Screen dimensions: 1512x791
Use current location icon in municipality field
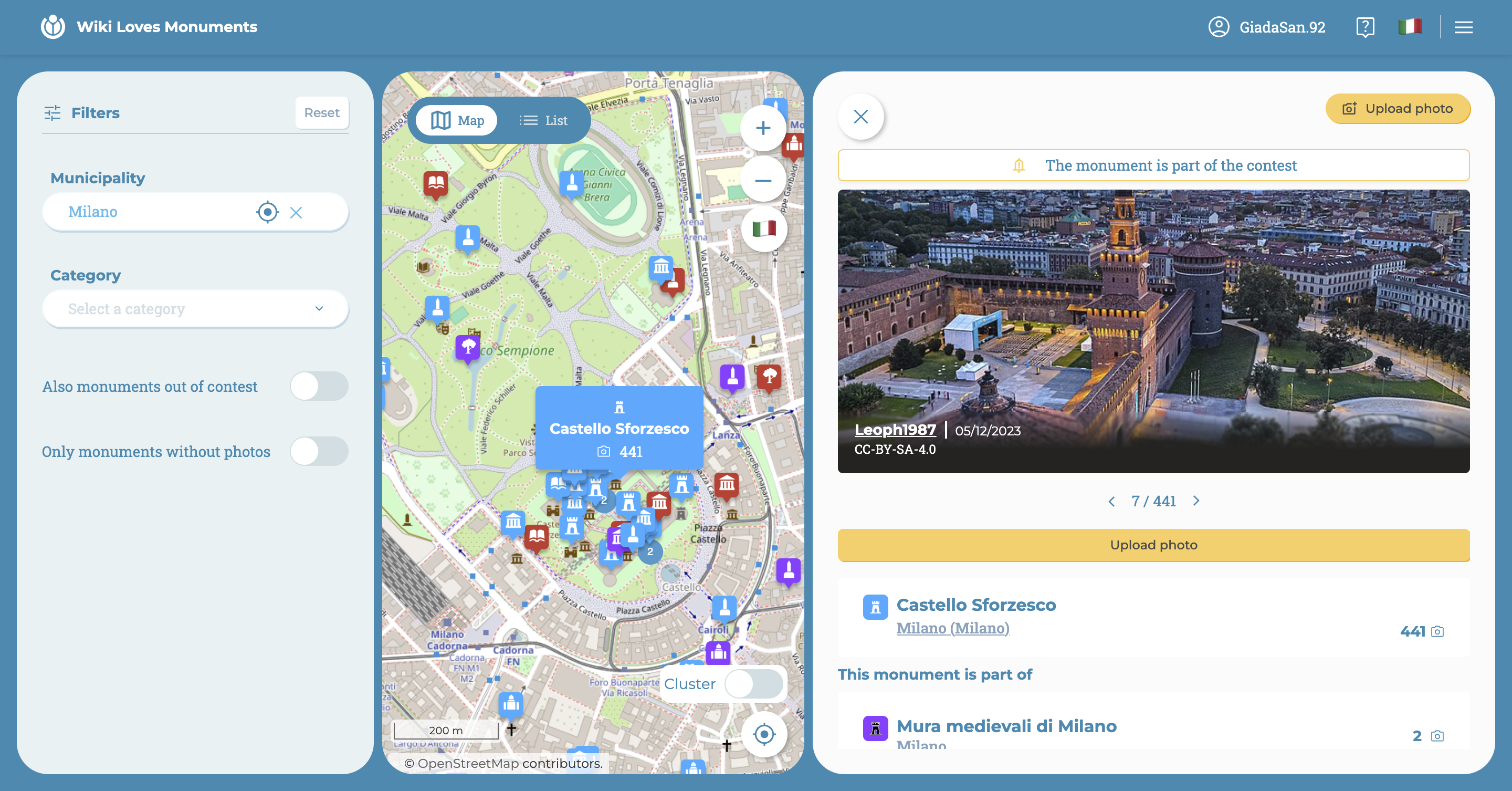(x=267, y=212)
